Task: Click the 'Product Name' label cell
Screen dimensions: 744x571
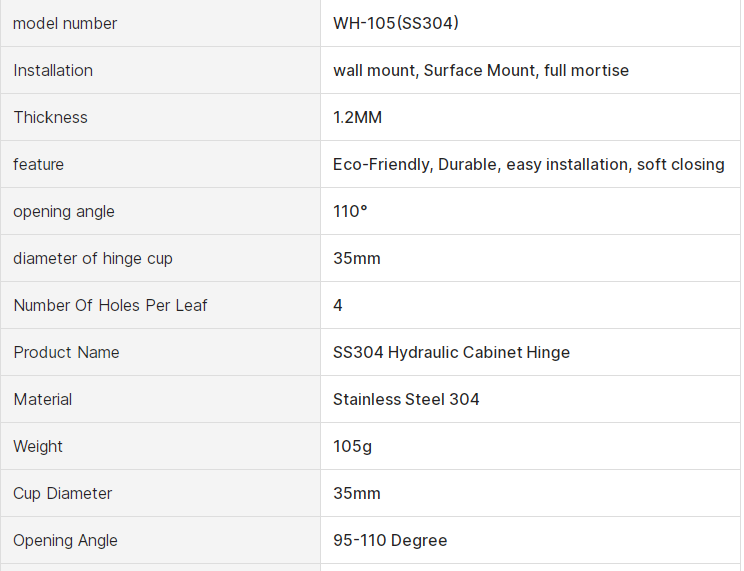Action: 66,352
